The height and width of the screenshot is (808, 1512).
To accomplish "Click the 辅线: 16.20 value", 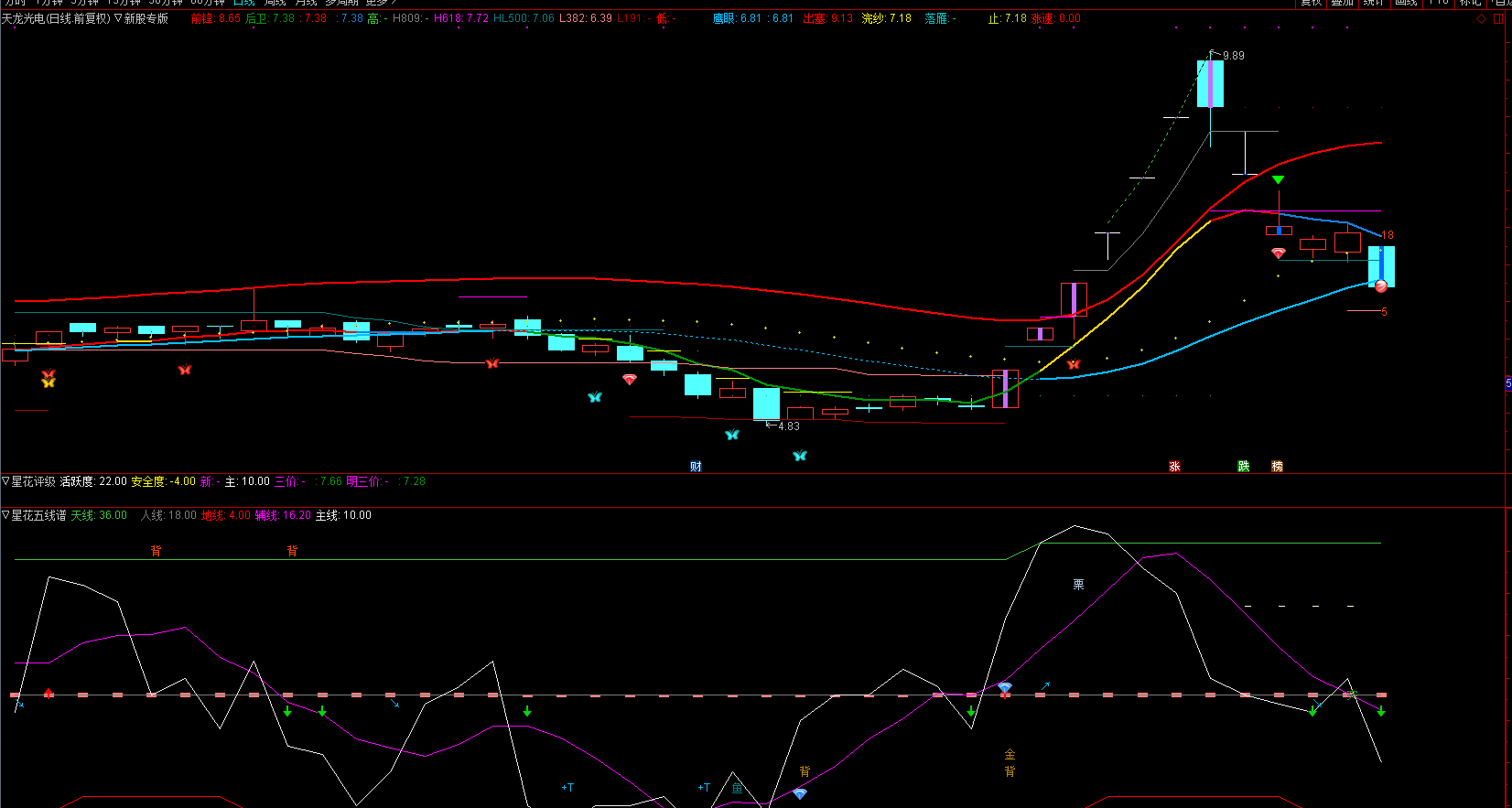I will [x=284, y=516].
